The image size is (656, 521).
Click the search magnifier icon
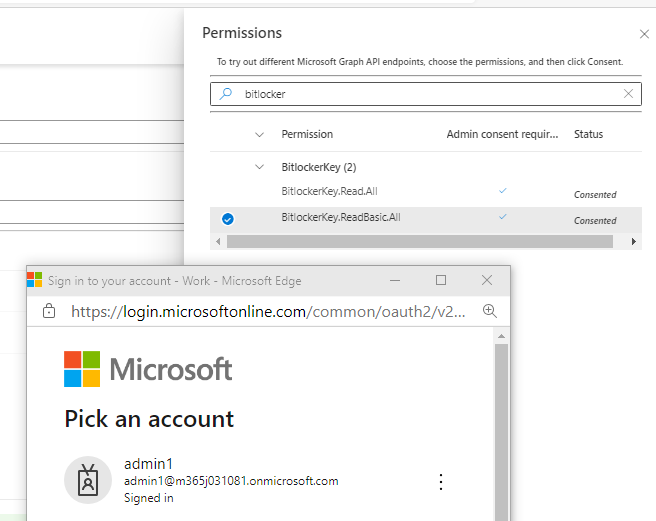[226, 94]
